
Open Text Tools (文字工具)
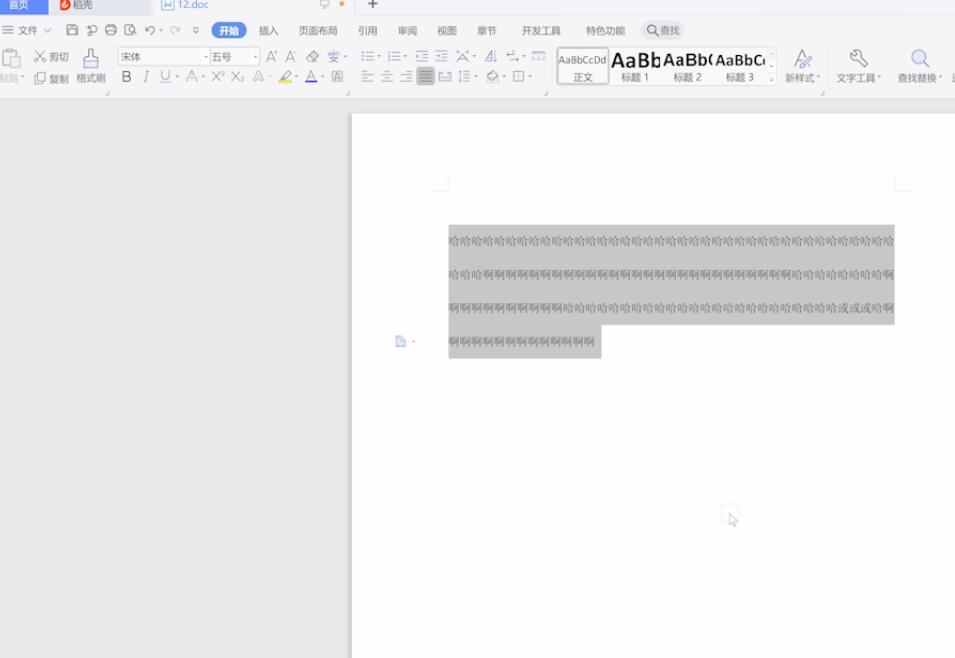coord(859,66)
